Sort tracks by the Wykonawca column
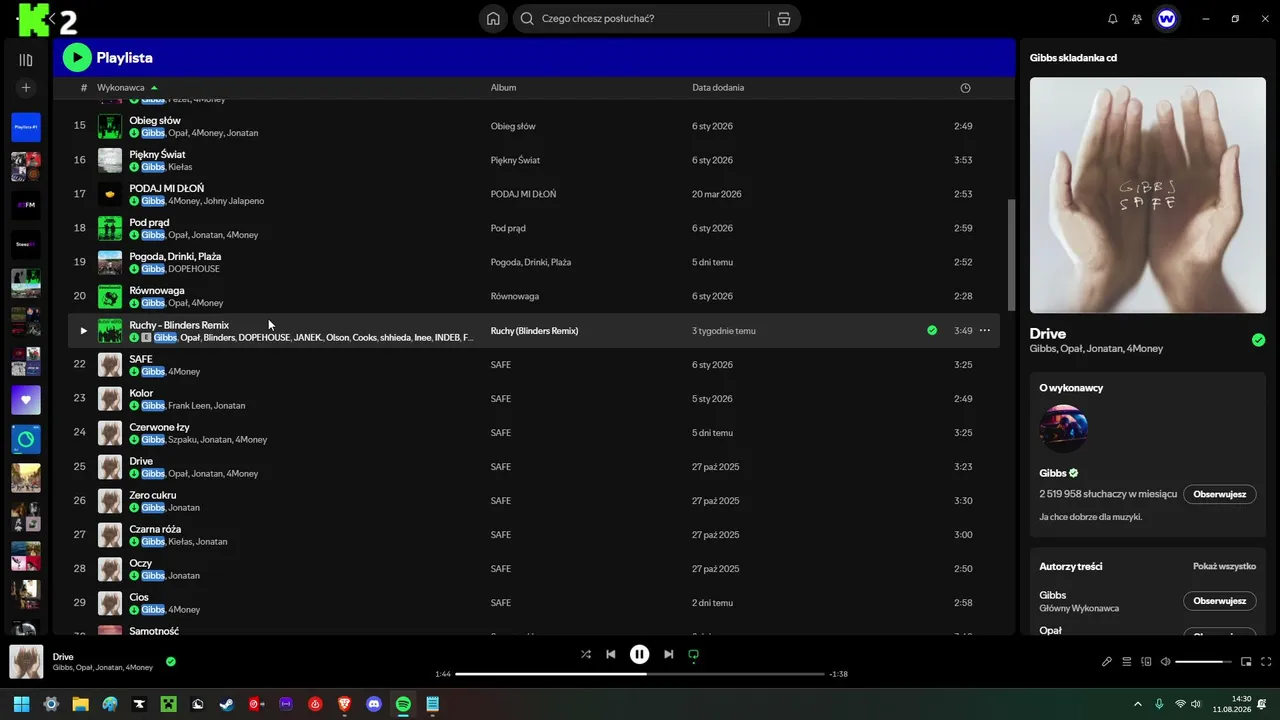 pos(121,88)
